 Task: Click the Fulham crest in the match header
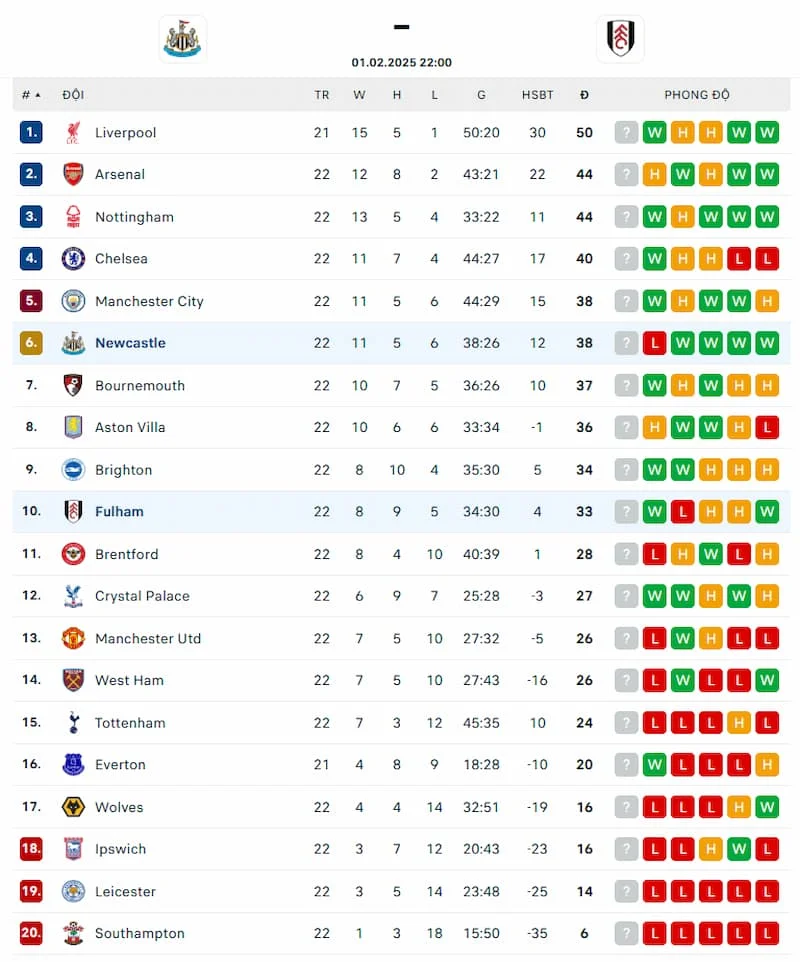point(620,39)
